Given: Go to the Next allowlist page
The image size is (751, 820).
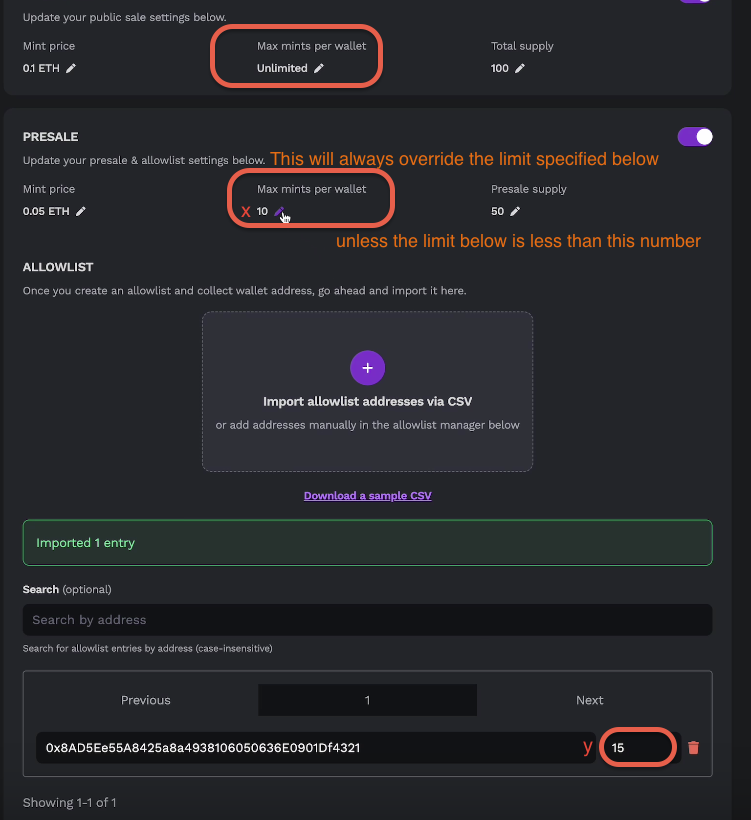Looking at the screenshot, I should tap(590, 700).
